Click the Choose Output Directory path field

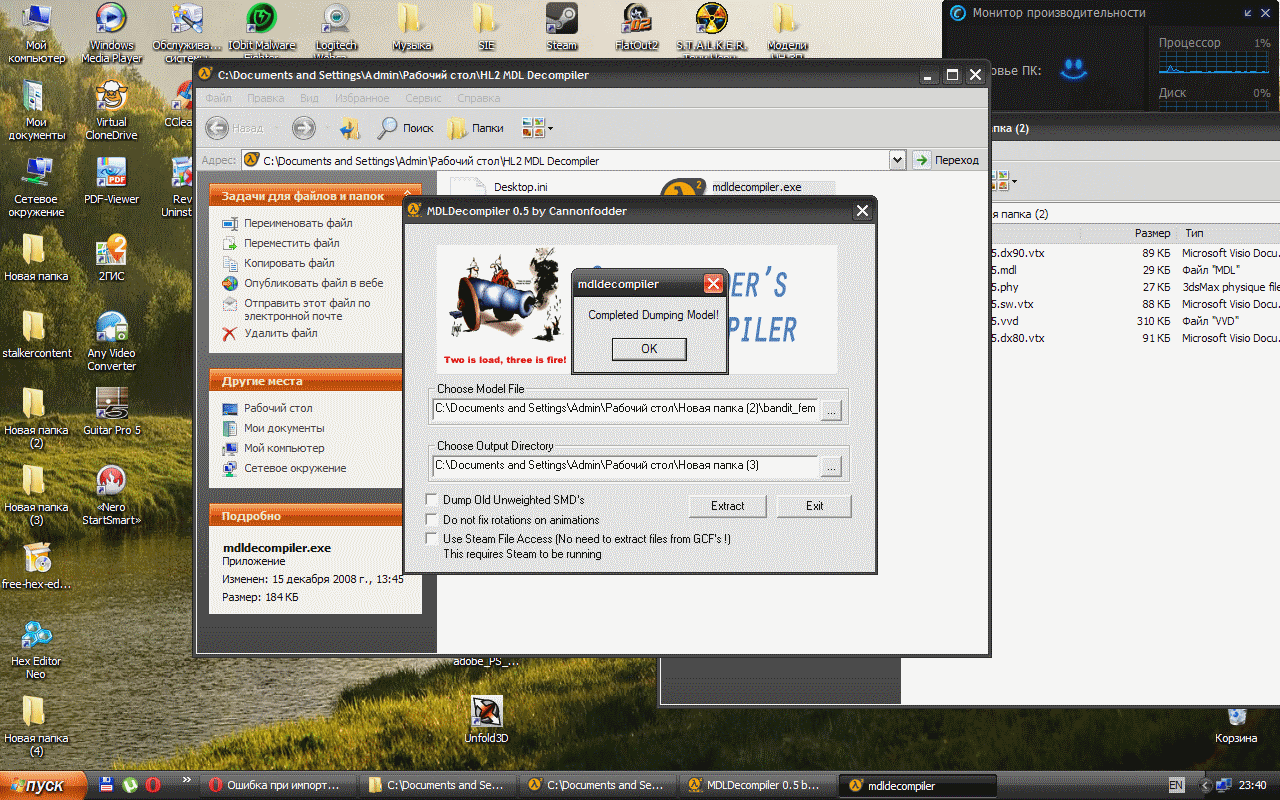click(x=625, y=466)
